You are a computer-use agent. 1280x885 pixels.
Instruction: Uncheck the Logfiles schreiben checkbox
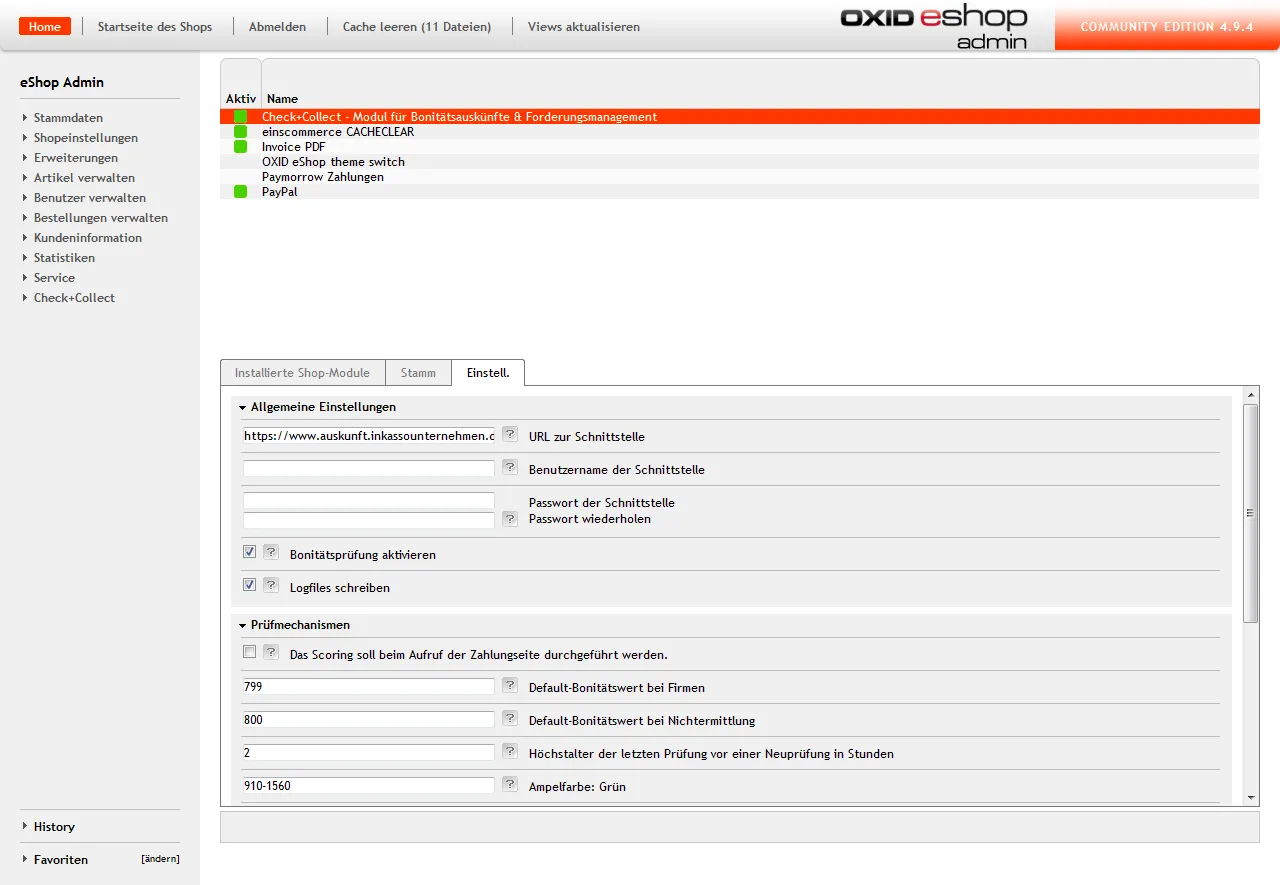point(250,585)
